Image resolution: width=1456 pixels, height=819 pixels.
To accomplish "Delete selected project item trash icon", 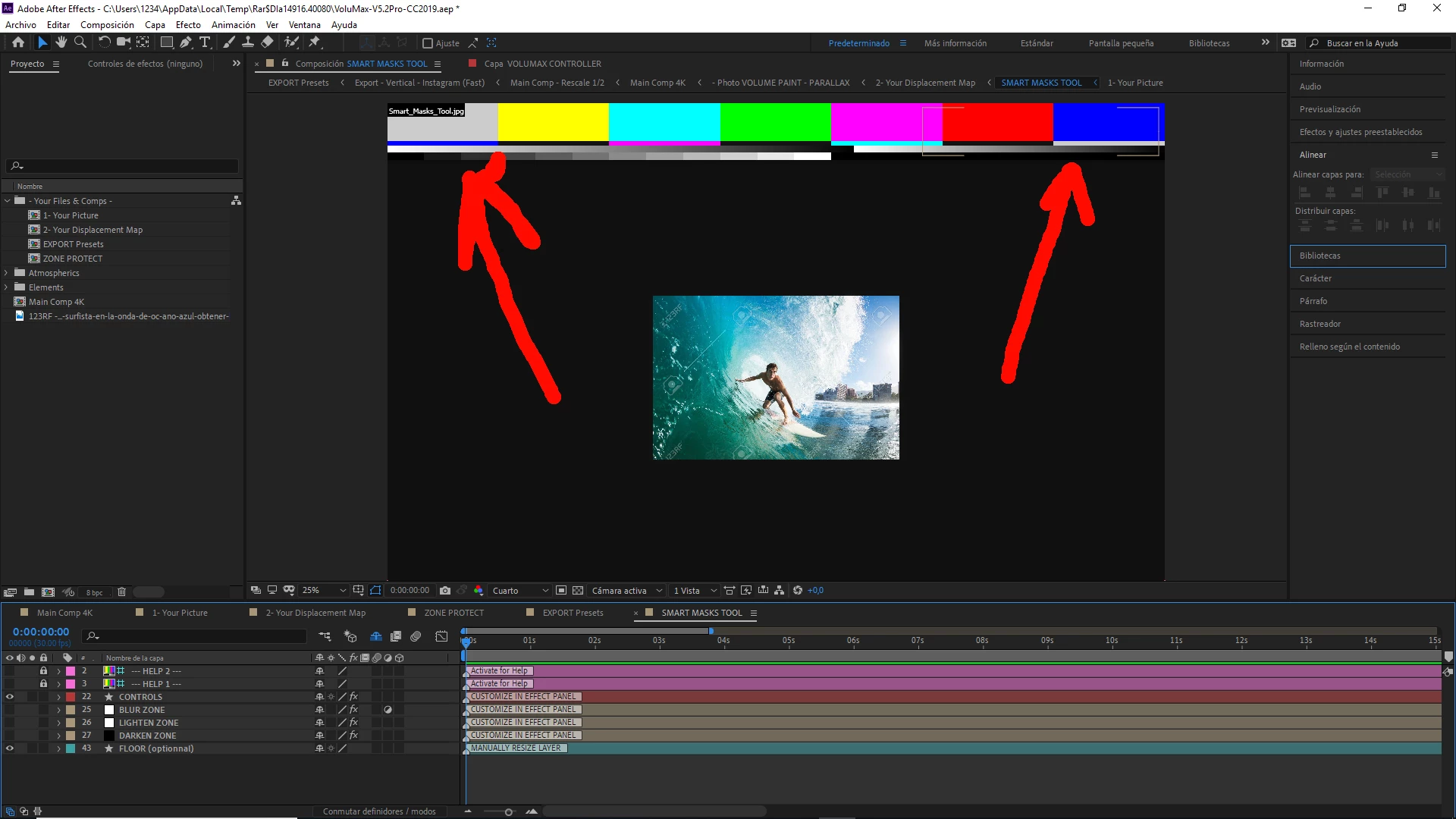I will [x=121, y=592].
